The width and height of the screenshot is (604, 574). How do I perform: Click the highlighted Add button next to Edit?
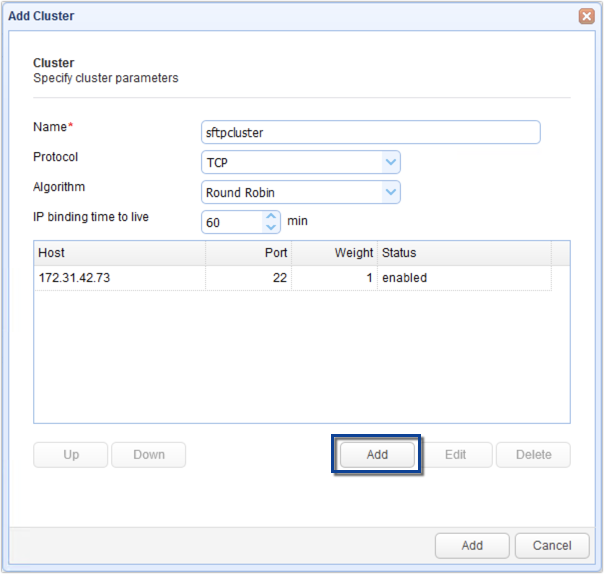click(x=377, y=455)
